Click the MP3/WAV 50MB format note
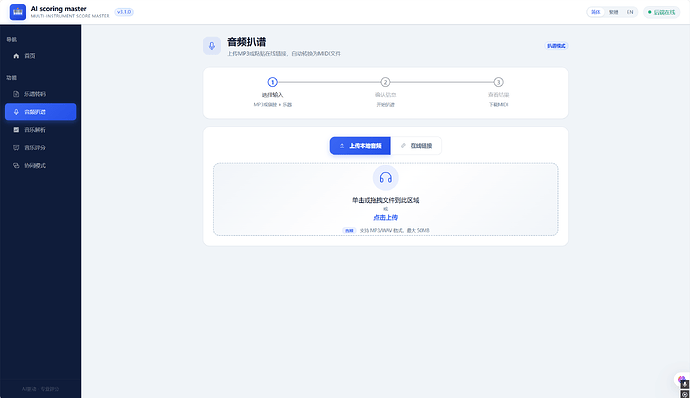 (394, 230)
